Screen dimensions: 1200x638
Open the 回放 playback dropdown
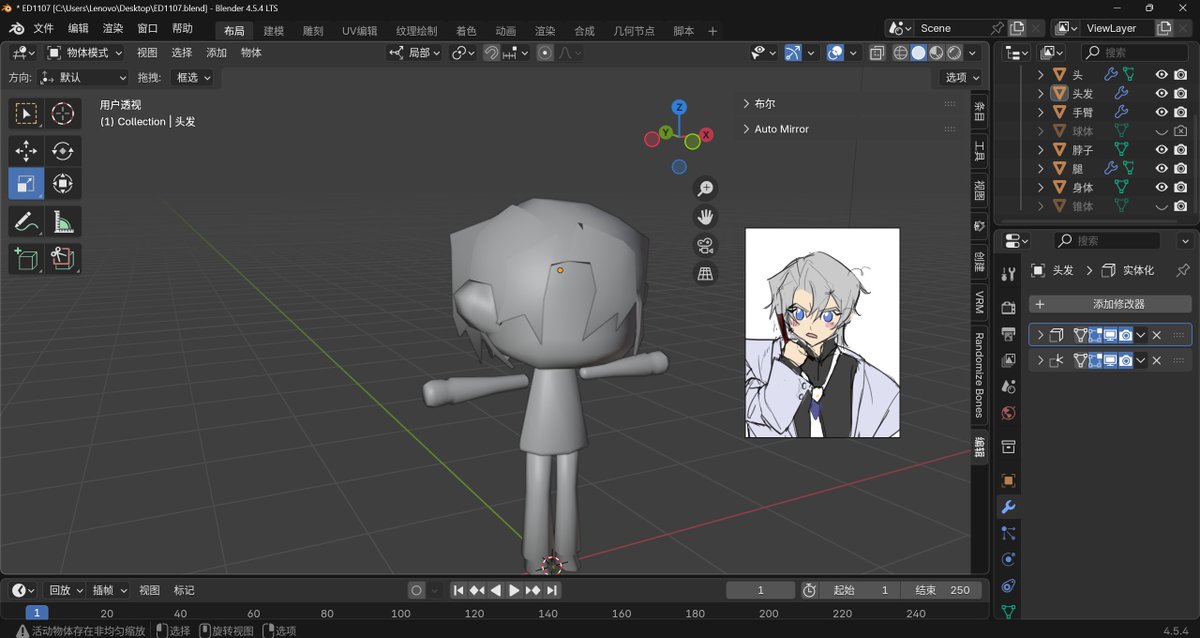pyautogui.click(x=66, y=590)
